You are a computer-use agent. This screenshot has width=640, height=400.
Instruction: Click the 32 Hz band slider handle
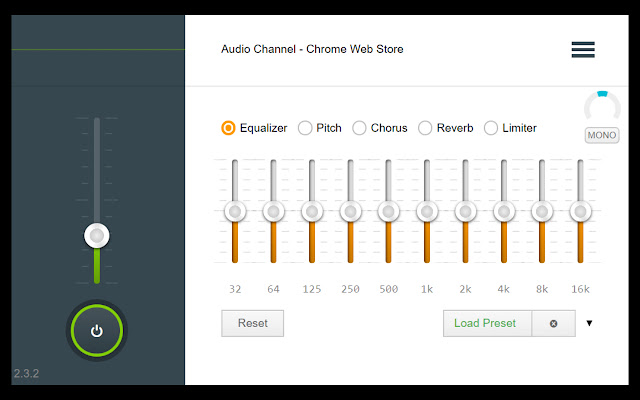click(x=235, y=211)
